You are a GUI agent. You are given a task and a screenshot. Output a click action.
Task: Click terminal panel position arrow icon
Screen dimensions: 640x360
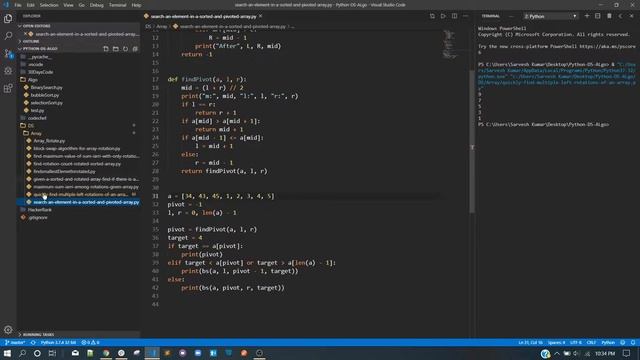[x=620, y=16]
